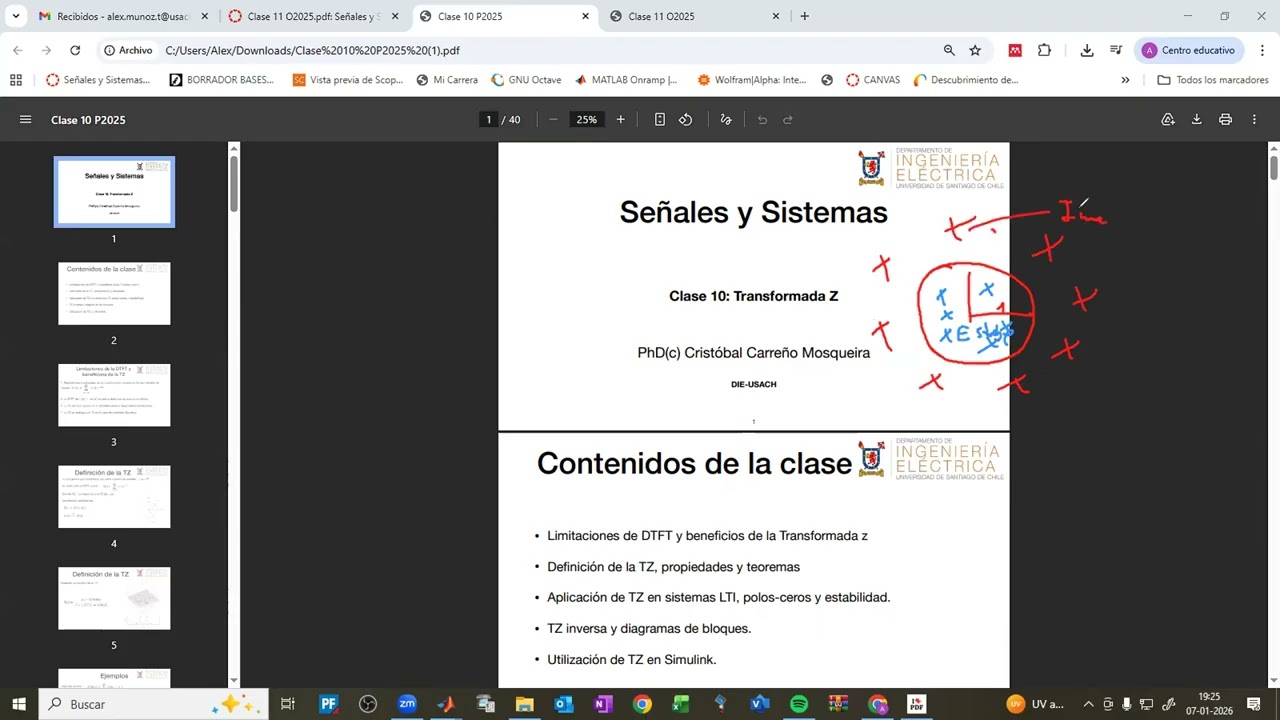Open Mi Carrera bookmark
1280x720 pixels.
pos(447,80)
